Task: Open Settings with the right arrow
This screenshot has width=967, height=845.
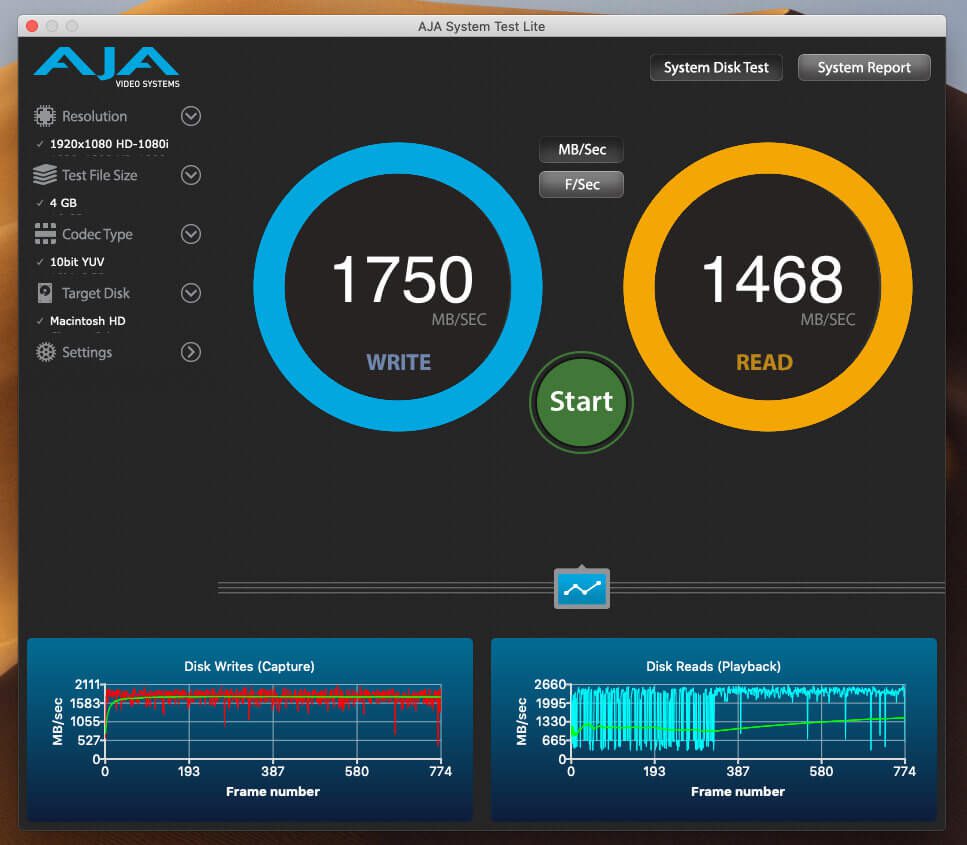Action: click(x=191, y=352)
